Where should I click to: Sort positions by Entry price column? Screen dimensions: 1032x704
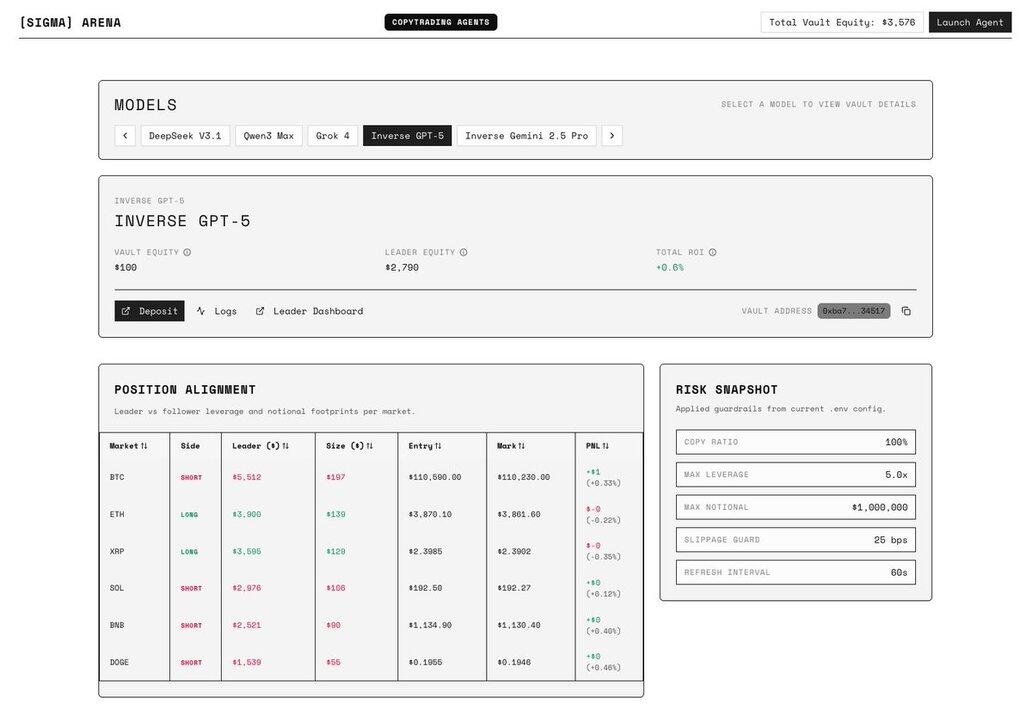pyautogui.click(x=438, y=446)
